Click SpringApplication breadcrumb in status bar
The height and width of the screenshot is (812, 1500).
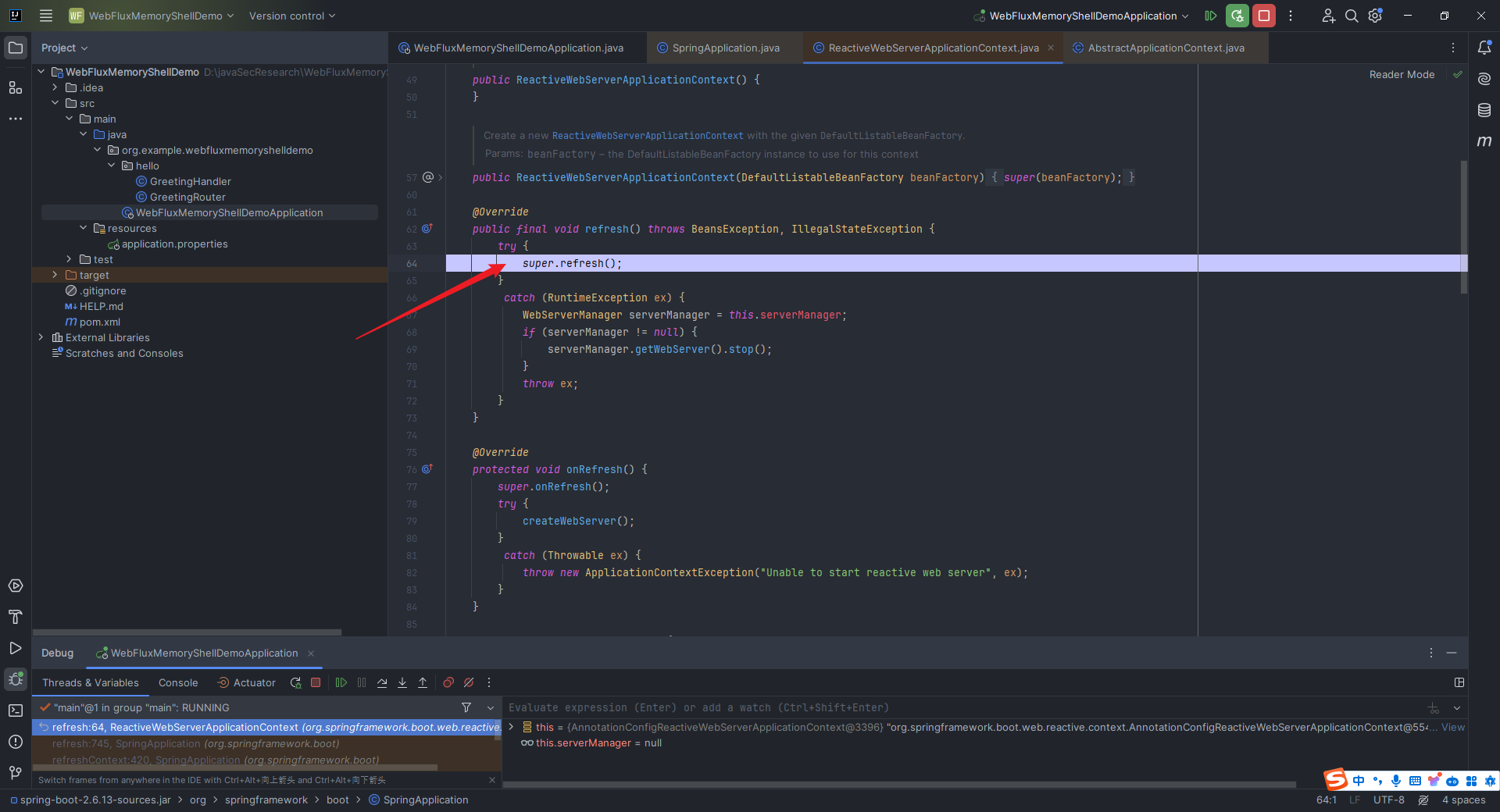tap(419, 800)
